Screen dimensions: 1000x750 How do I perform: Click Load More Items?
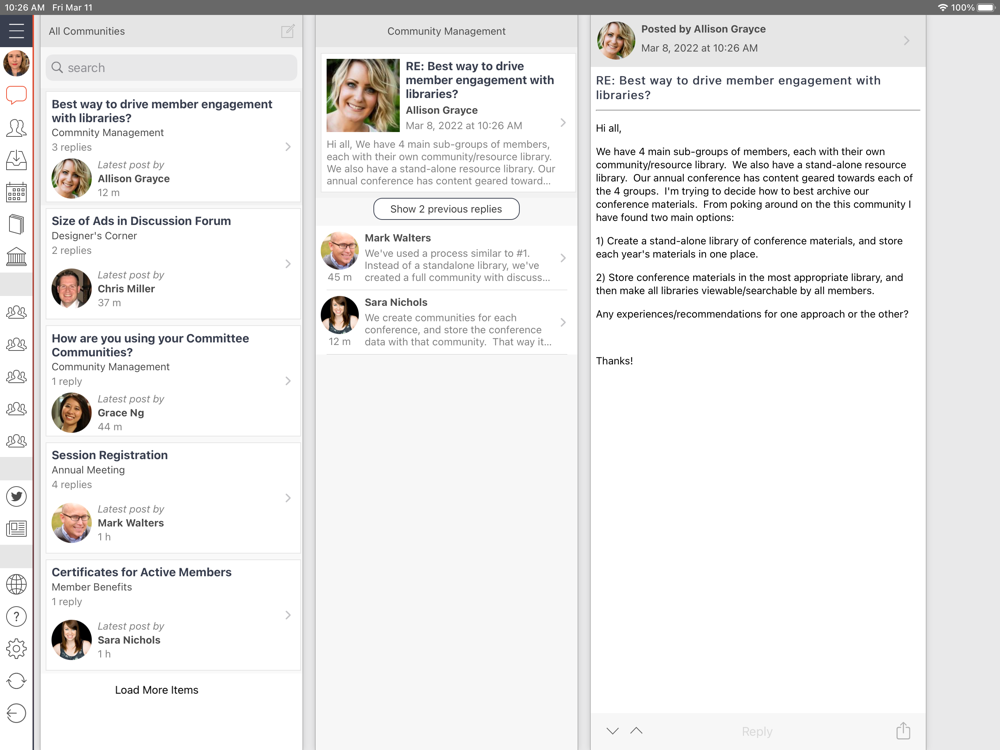156,690
